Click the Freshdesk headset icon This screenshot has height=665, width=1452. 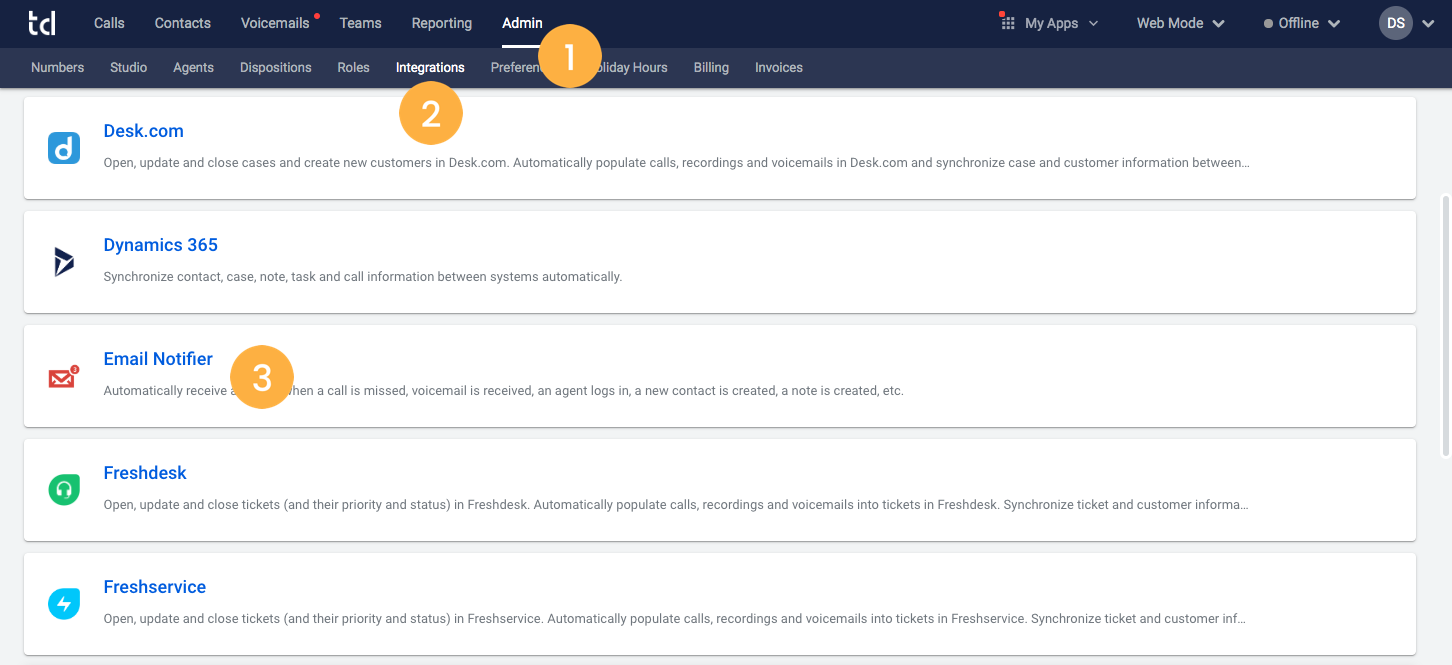(64, 490)
